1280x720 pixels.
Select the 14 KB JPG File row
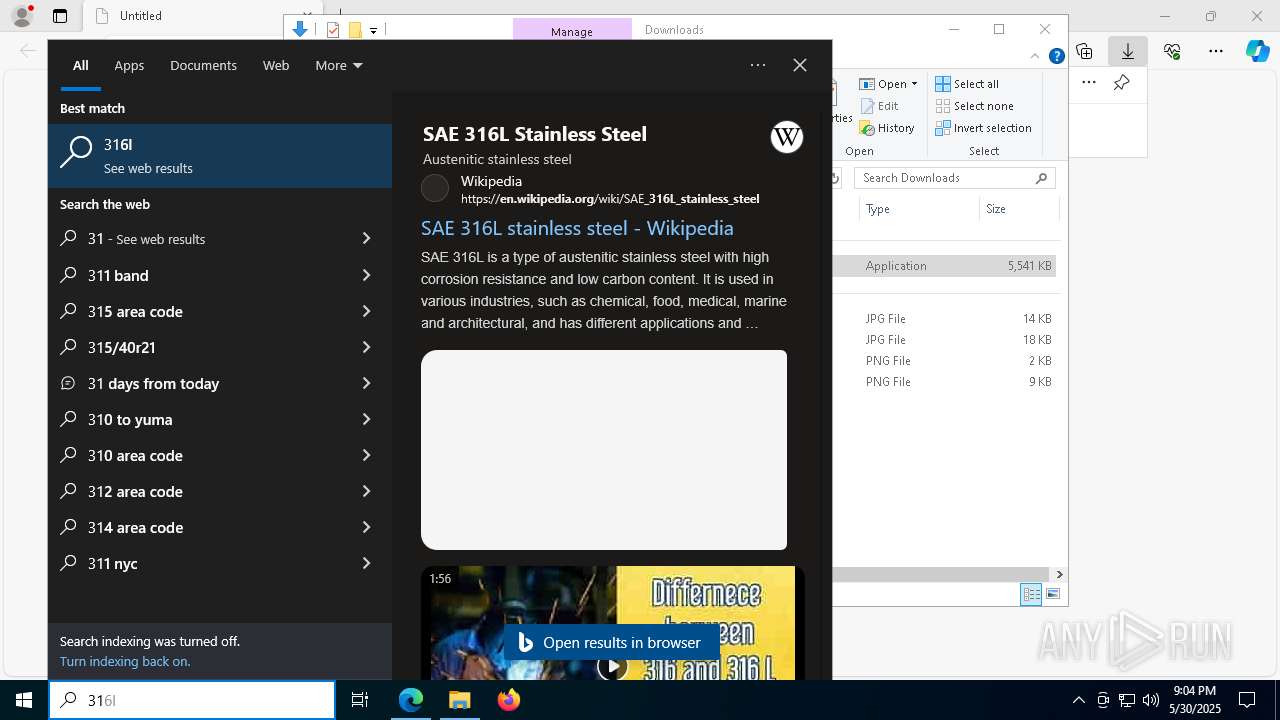[945, 319]
